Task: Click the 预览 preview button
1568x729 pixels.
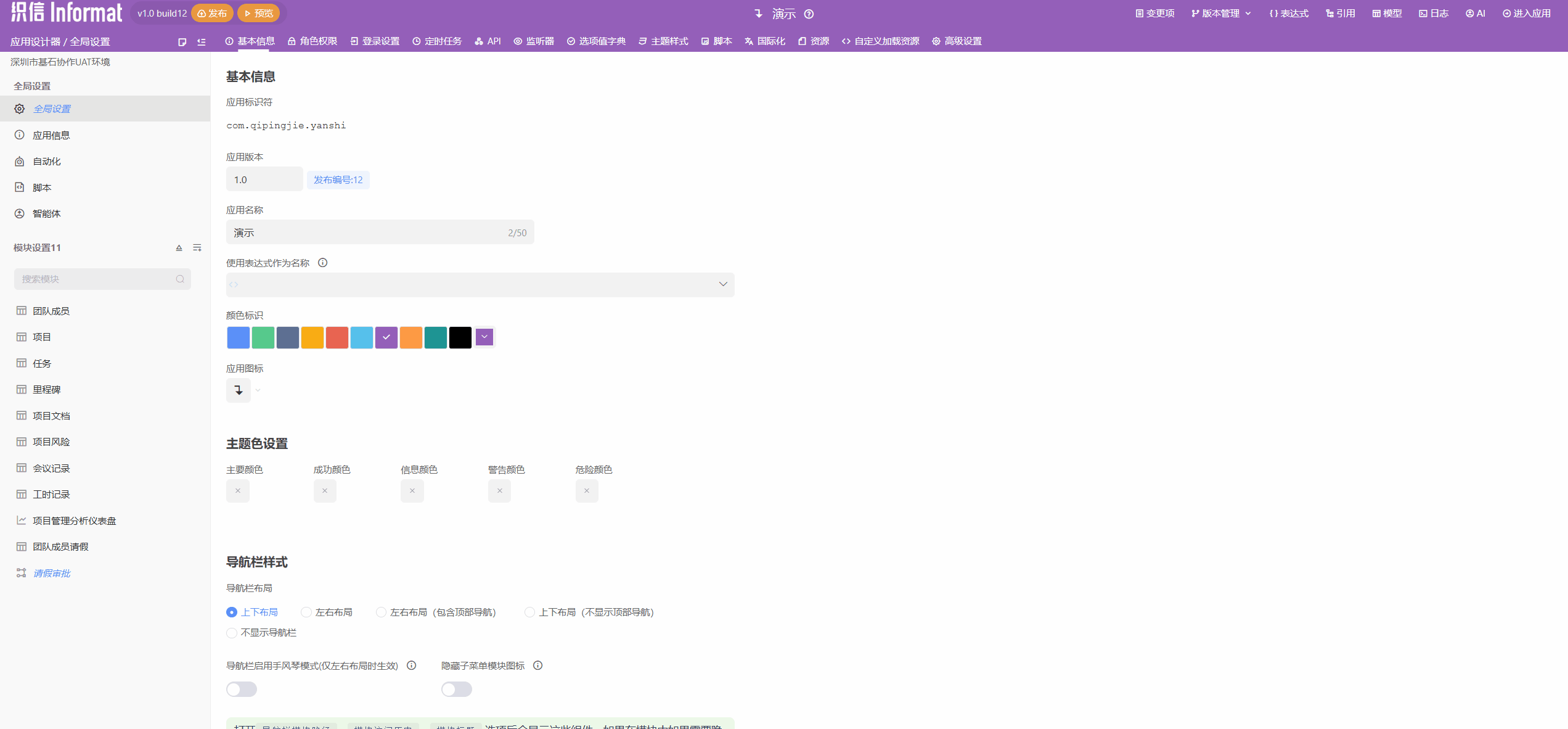Action: tap(259, 14)
